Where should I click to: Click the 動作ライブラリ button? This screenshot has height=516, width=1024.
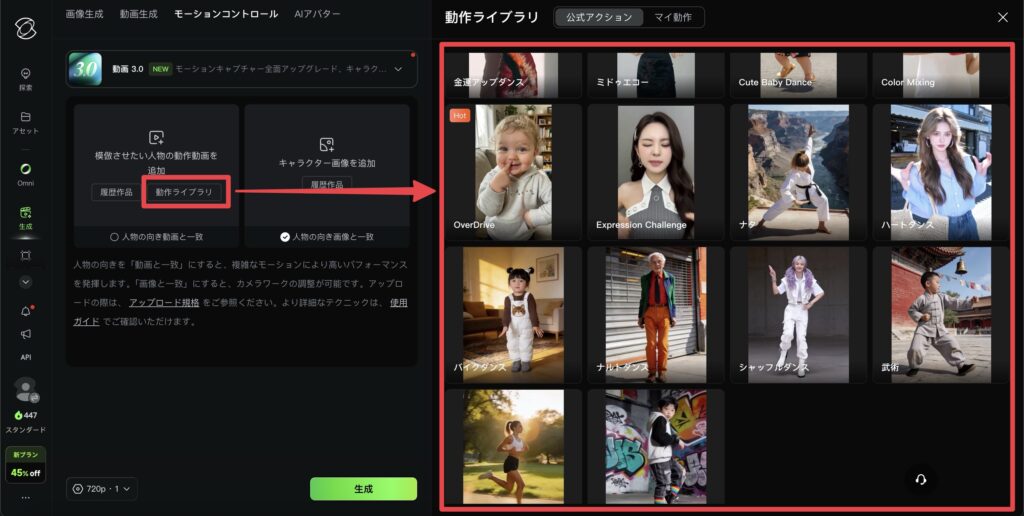pos(185,192)
